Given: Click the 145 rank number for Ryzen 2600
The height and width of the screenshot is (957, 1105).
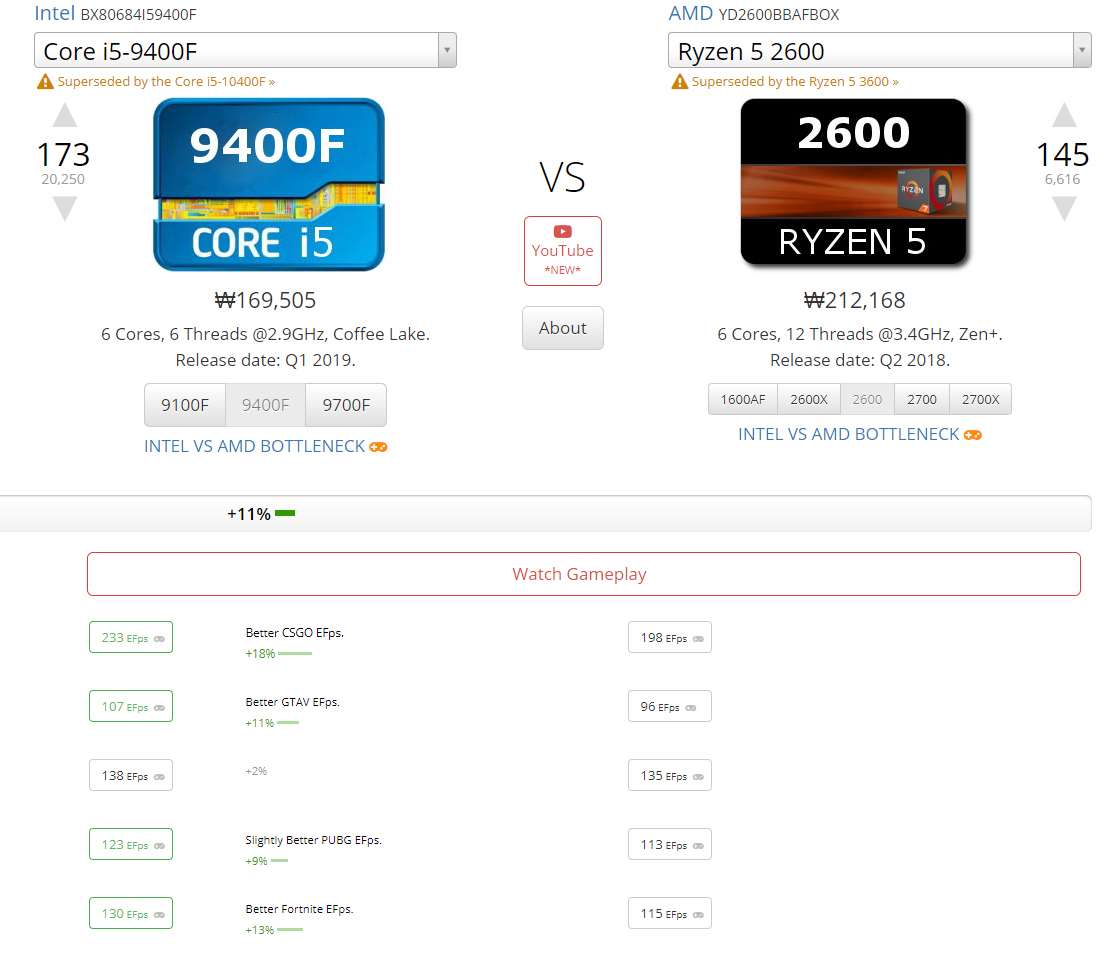Looking at the screenshot, I should pos(1063,155).
